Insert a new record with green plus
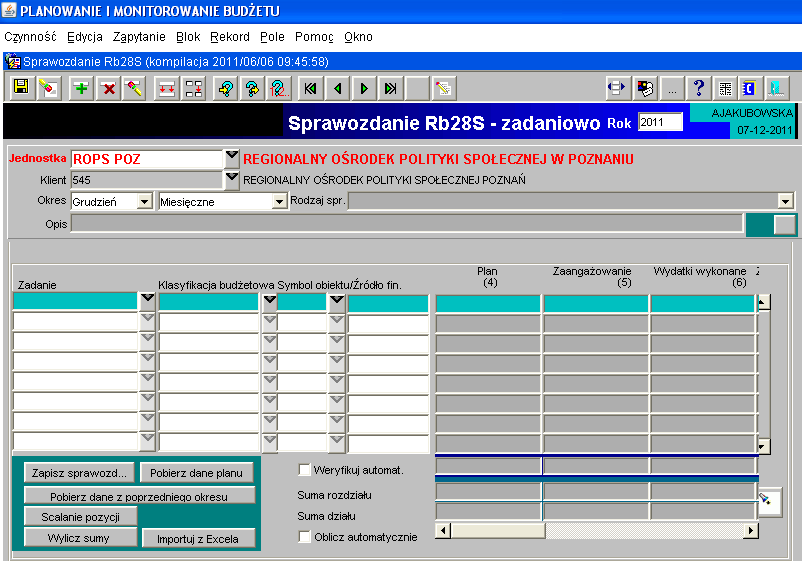802x561 pixels. point(81,88)
